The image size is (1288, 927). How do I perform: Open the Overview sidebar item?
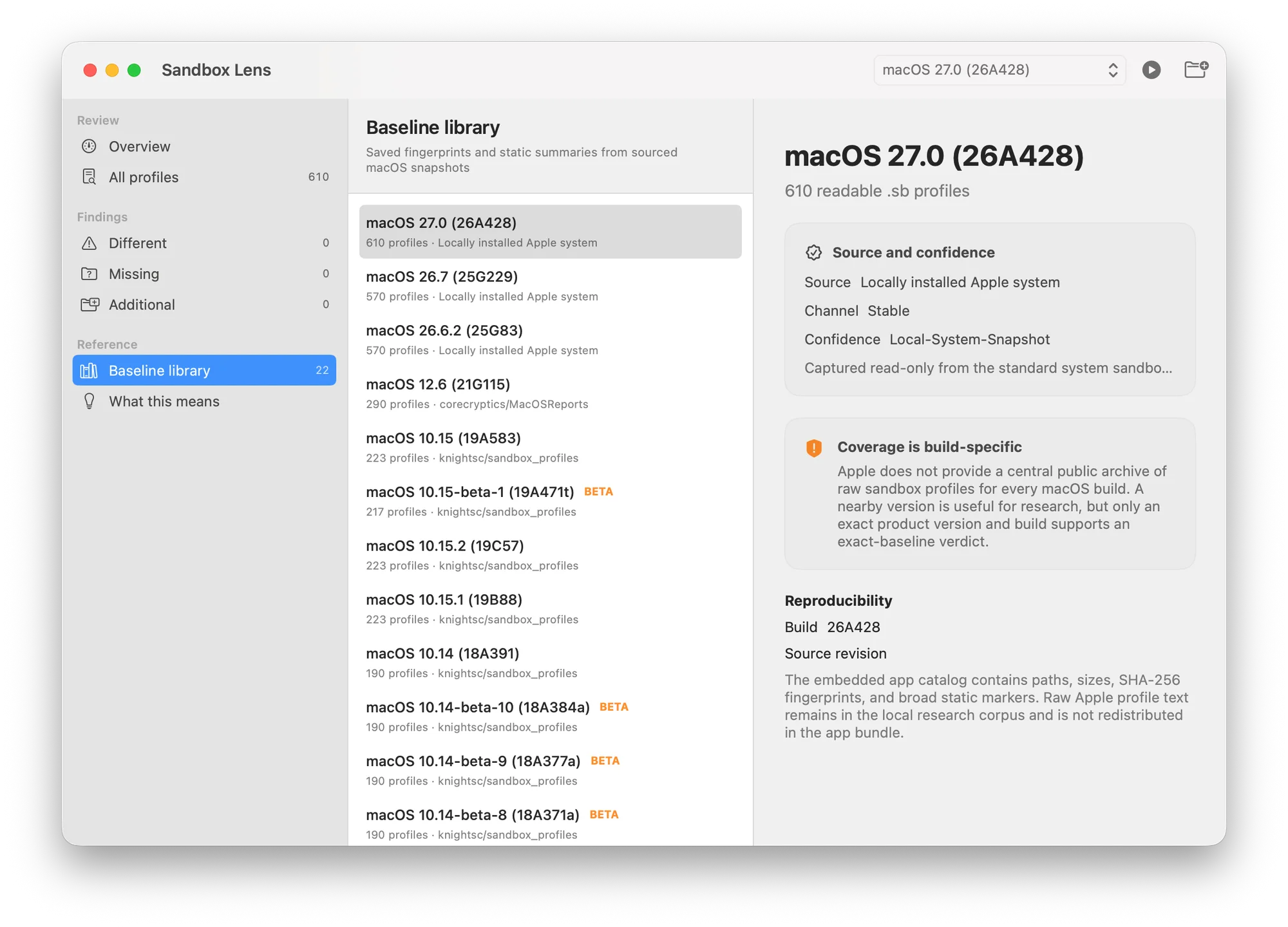click(x=204, y=146)
